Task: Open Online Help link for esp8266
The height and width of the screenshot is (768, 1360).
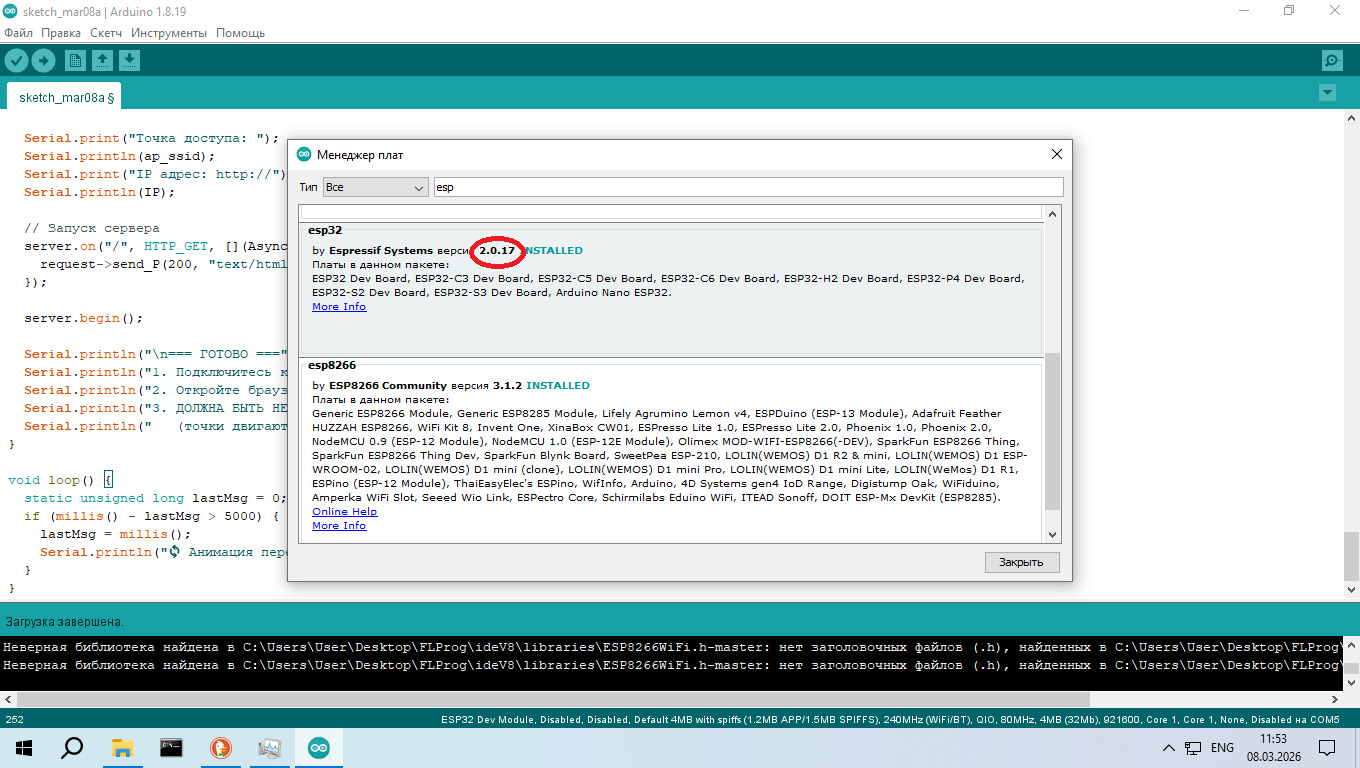Action: 344,512
